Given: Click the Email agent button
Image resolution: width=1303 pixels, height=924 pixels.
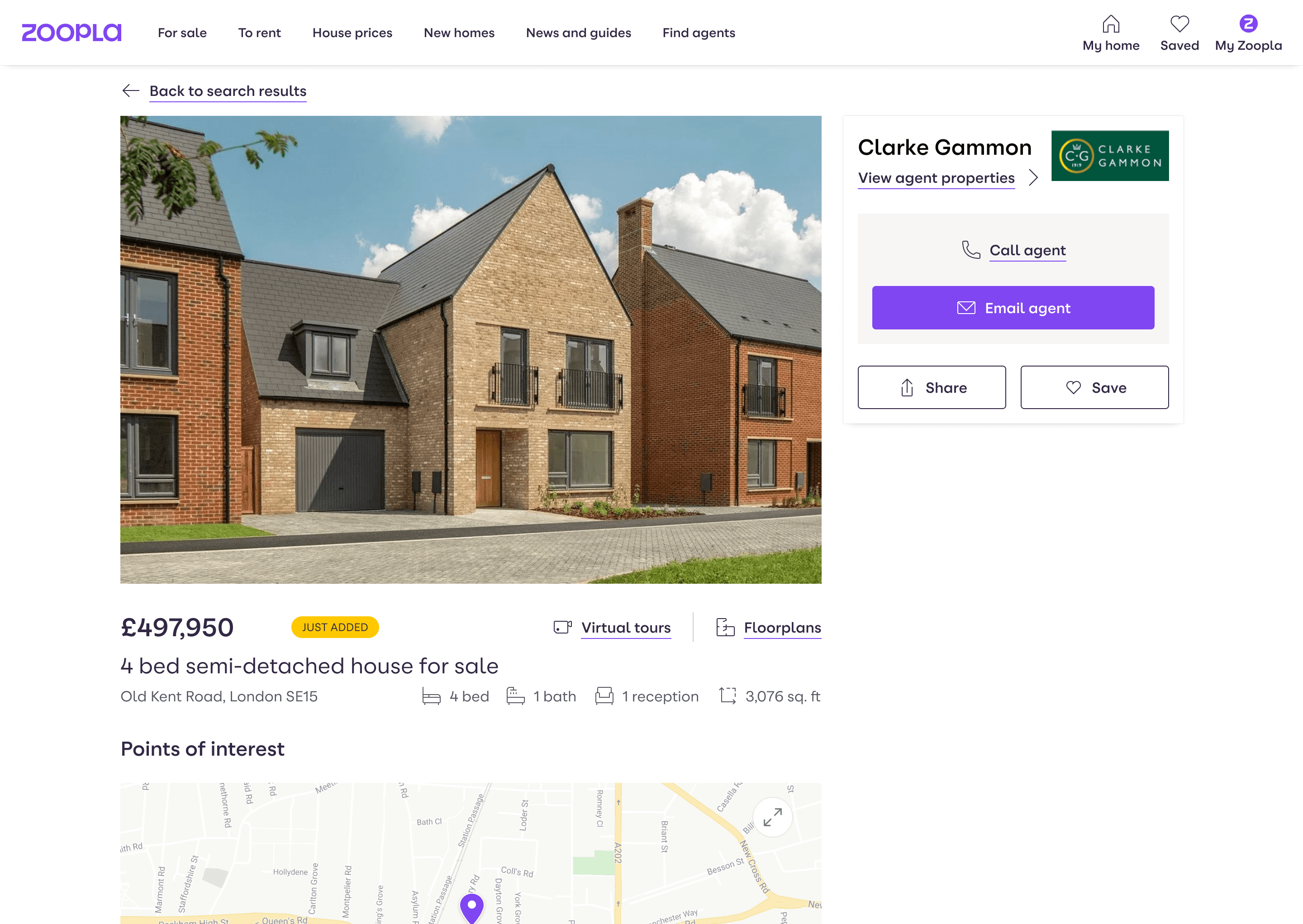Looking at the screenshot, I should (1013, 308).
